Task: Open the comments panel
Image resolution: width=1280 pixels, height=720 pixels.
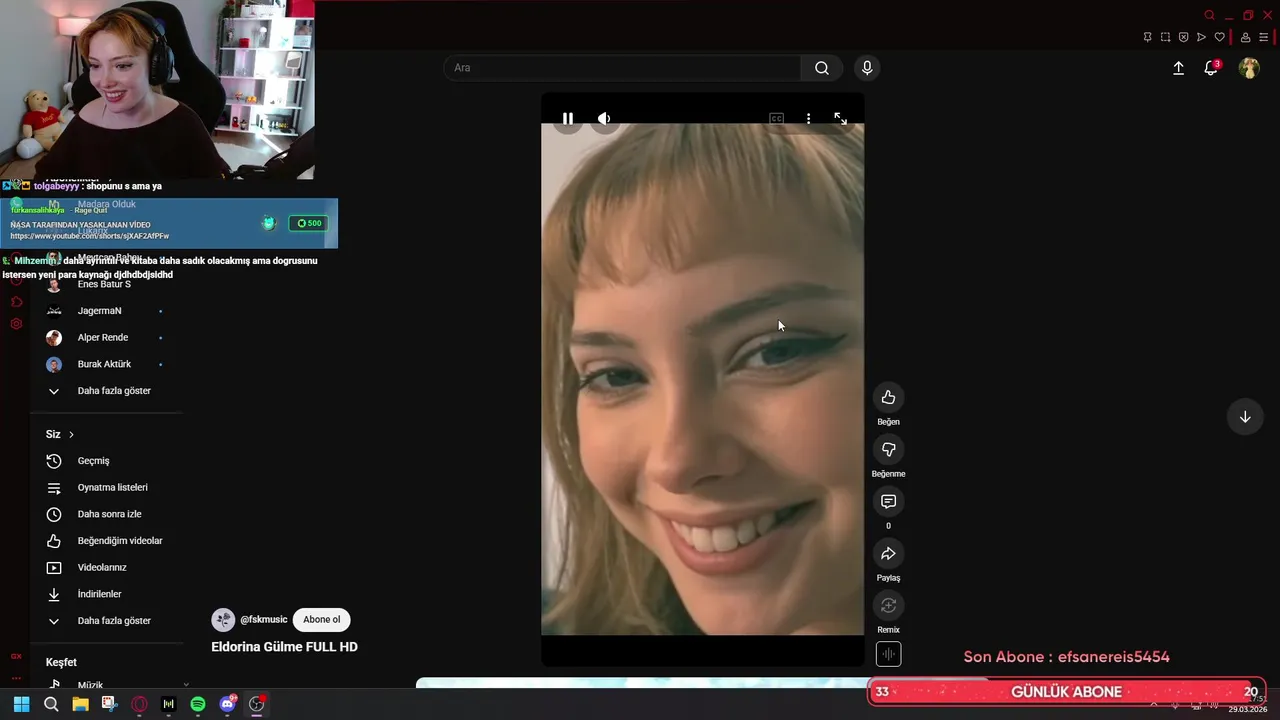Action: point(888,502)
